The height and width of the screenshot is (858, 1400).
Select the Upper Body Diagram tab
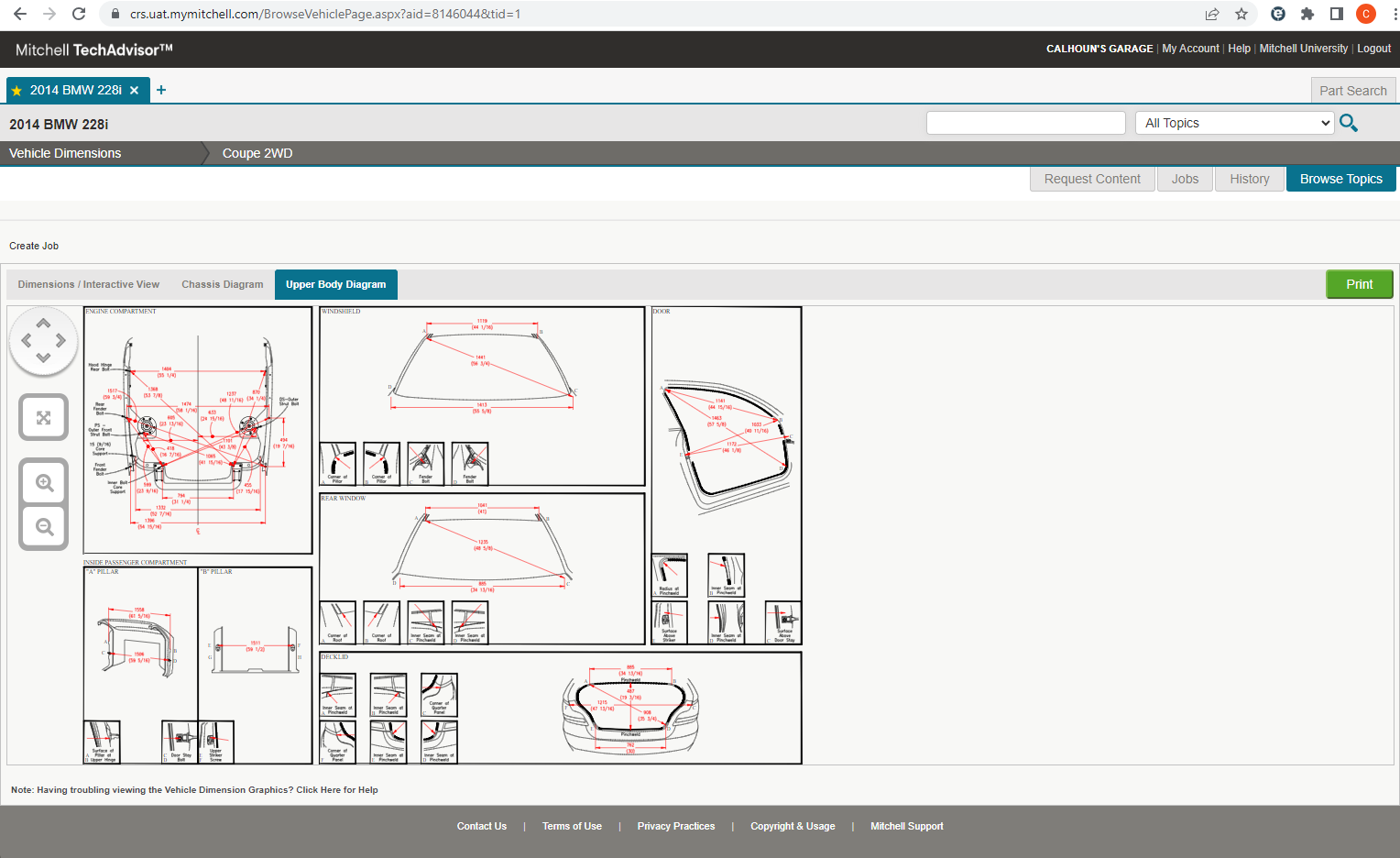336,284
